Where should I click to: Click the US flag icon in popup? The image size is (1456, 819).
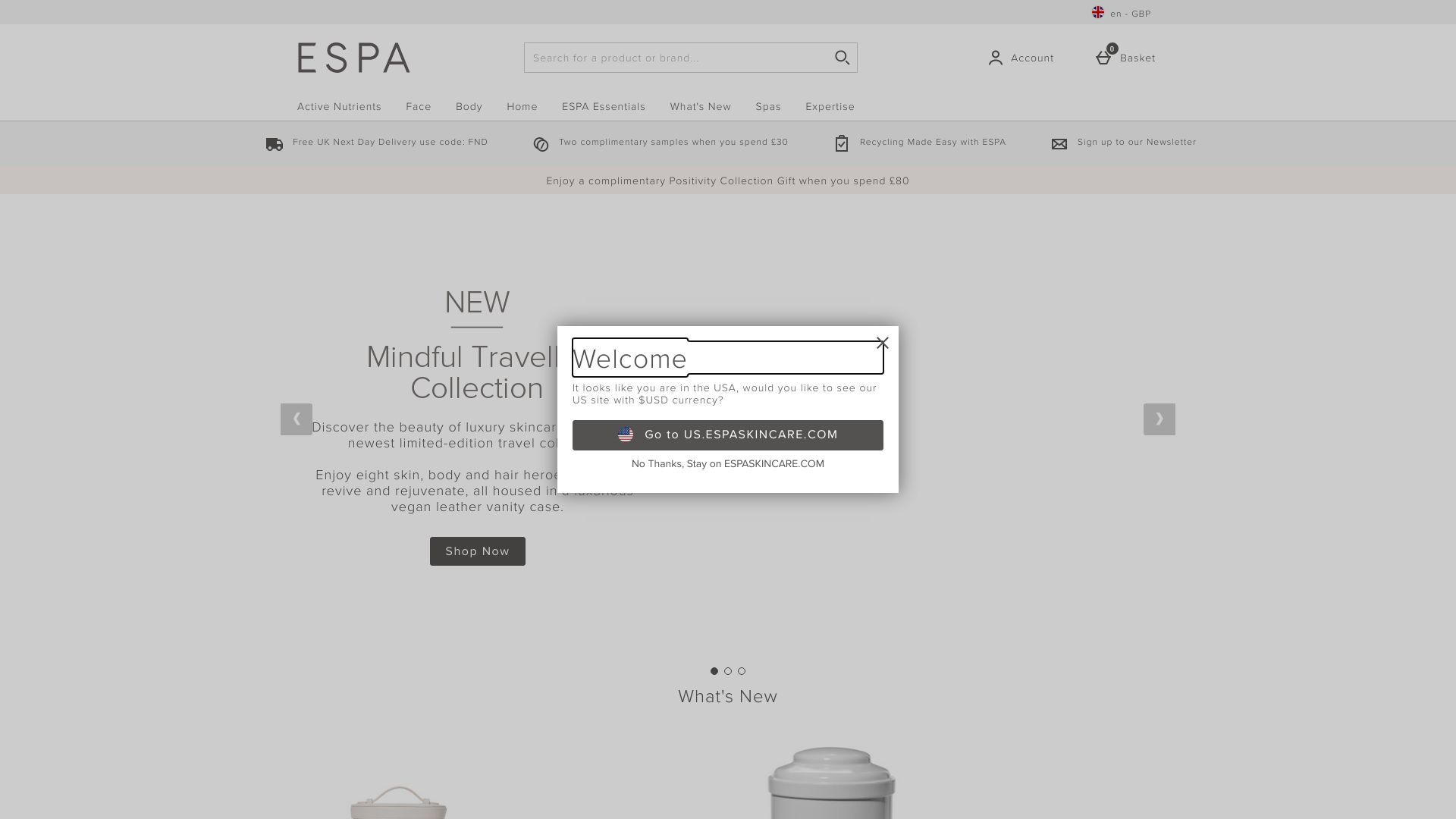pyautogui.click(x=626, y=435)
